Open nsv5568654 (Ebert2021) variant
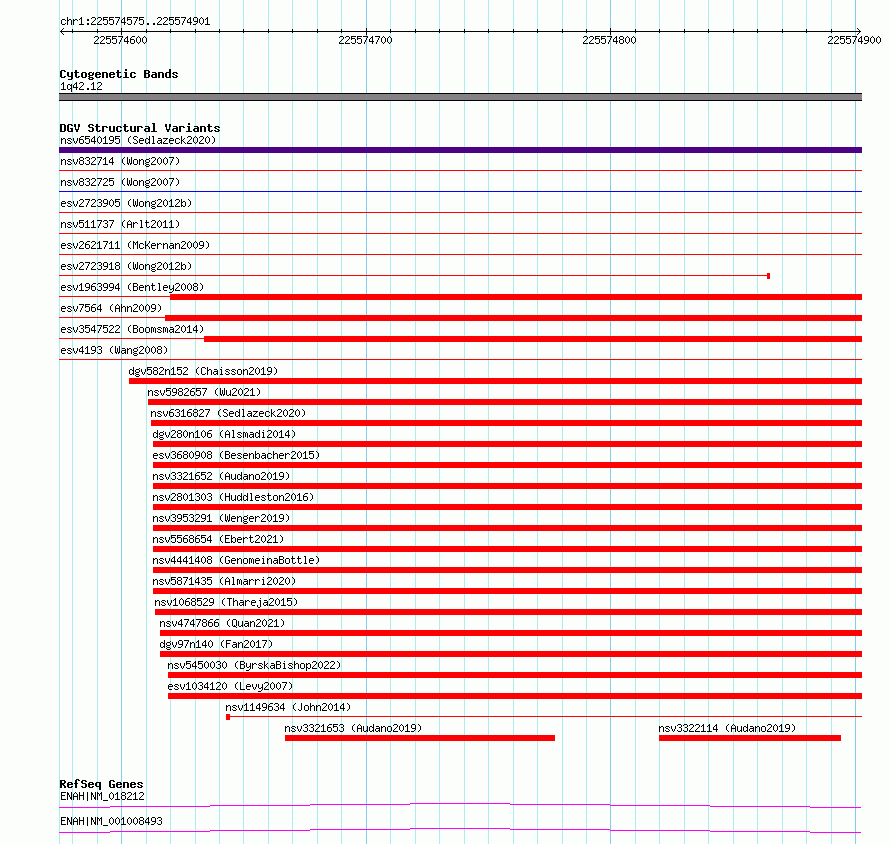The image size is (890, 844). click(x=218, y=539)
